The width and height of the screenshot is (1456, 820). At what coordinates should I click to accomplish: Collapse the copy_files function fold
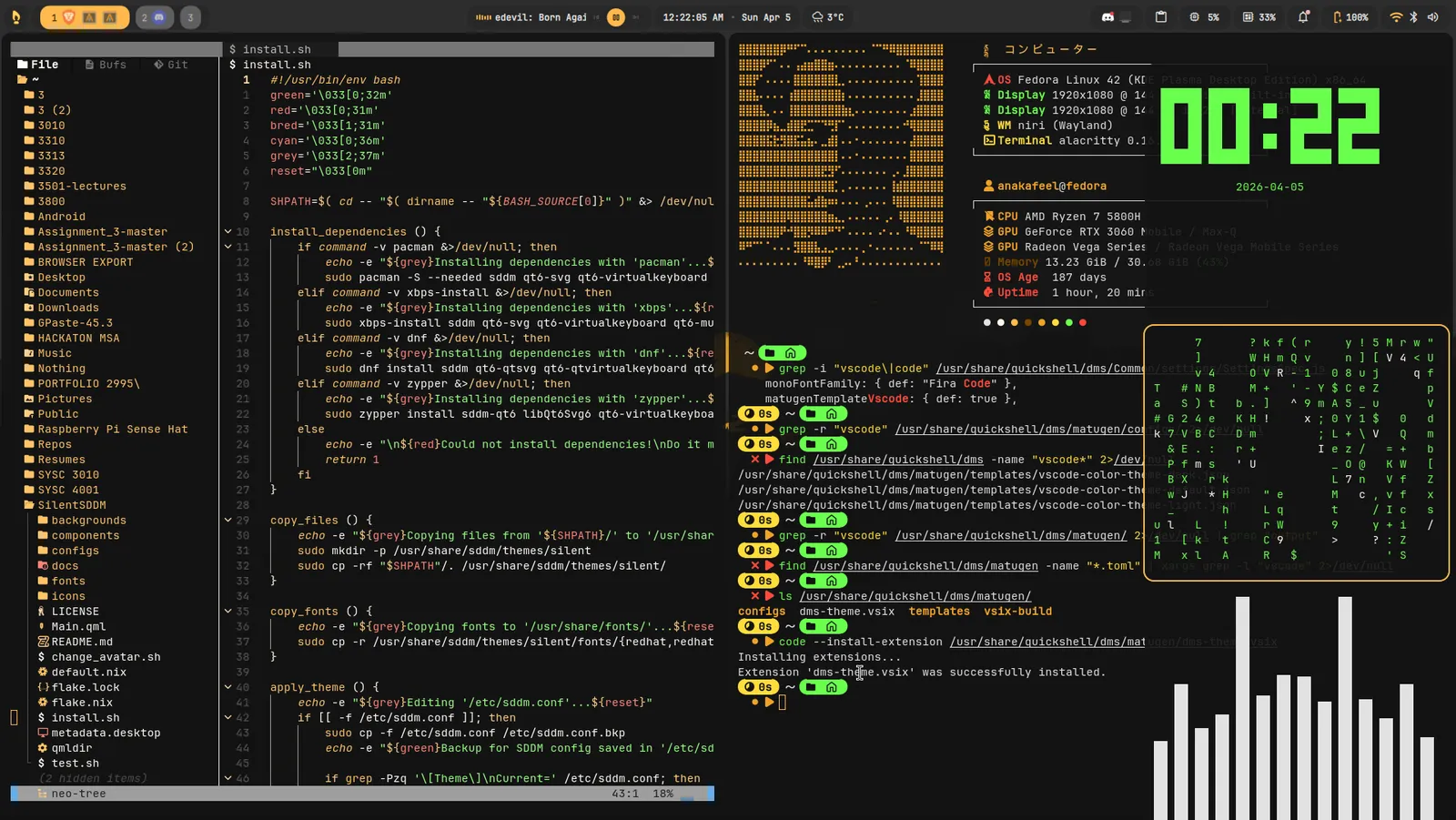click(227, 521)
